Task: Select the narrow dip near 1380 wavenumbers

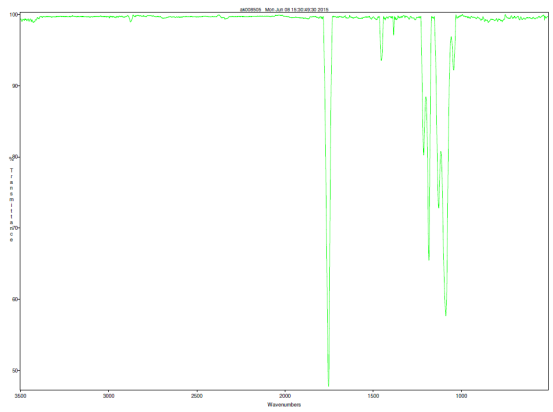Action: pos(394,34)
